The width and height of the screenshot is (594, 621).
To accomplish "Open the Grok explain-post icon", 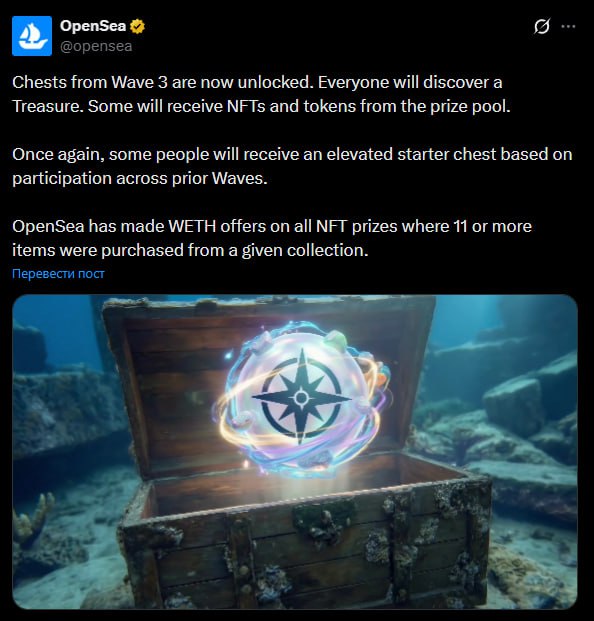I will (541, 27).
